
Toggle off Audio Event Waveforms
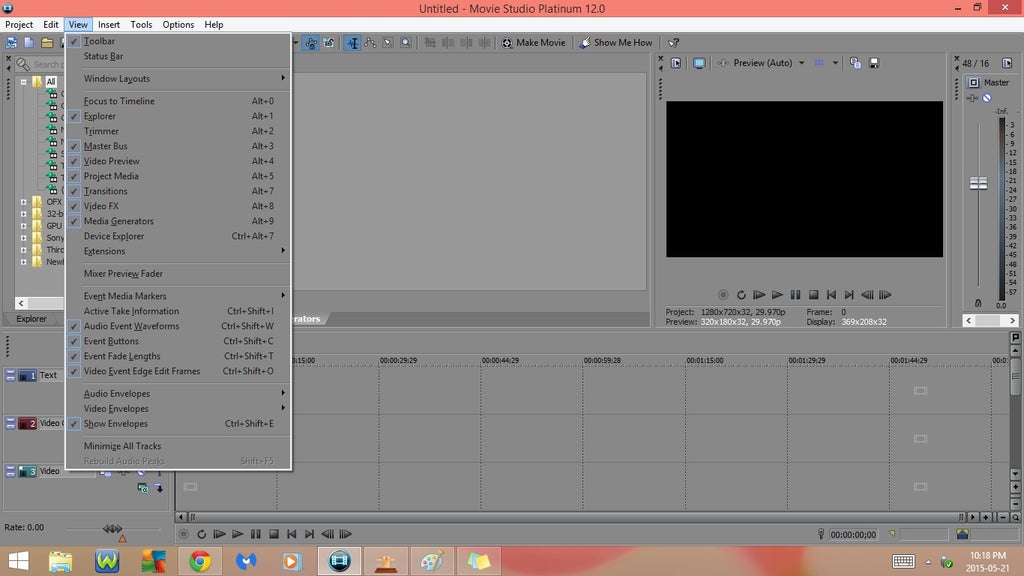[131, 326]
